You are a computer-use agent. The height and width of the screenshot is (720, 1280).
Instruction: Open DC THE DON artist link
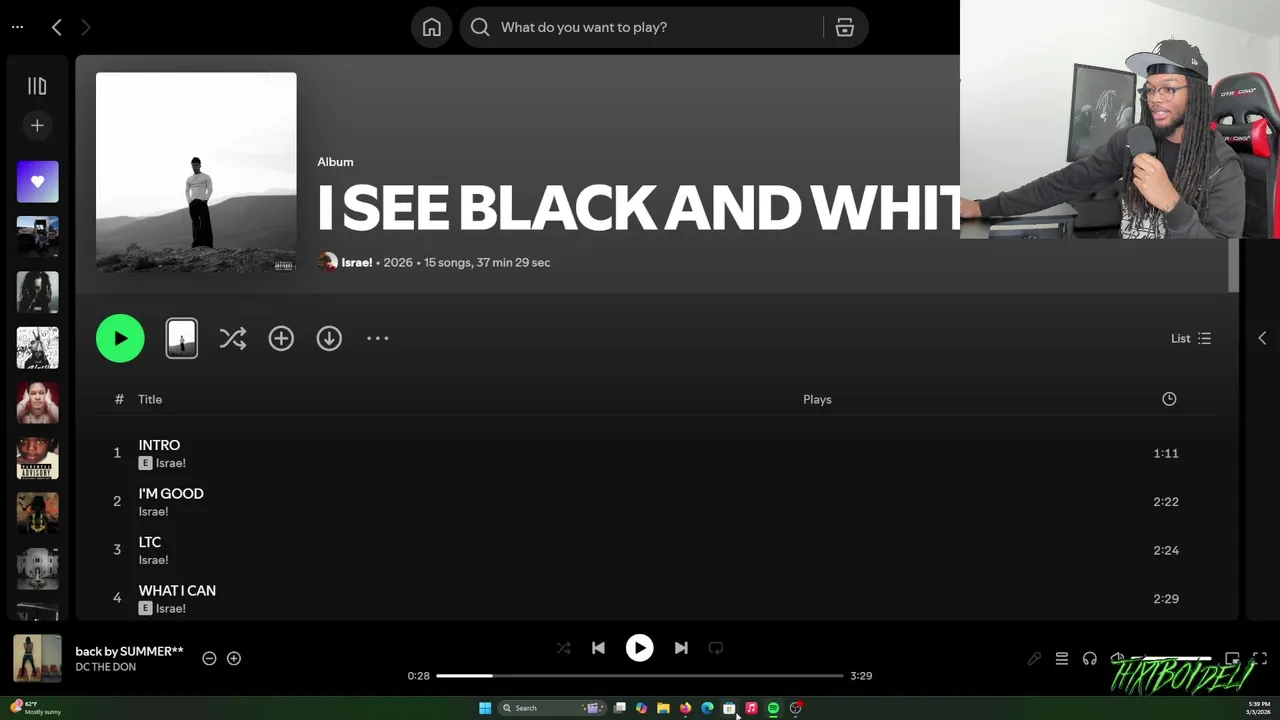click(x=105, y=667)
